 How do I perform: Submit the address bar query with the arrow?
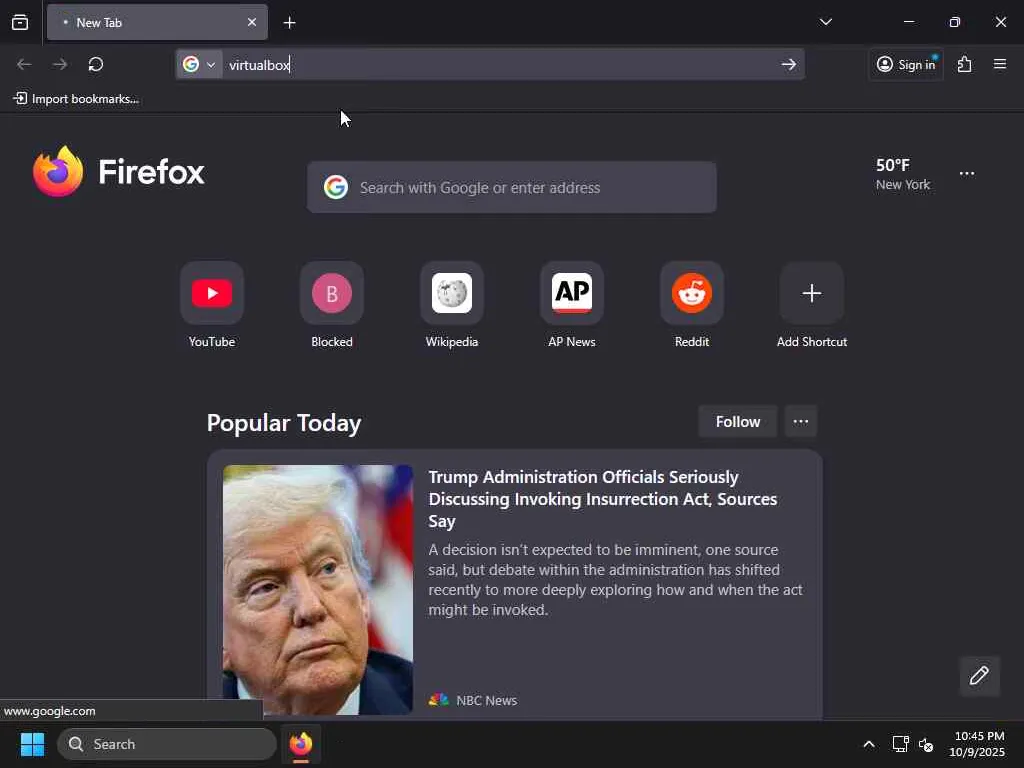click(x=788, y=65)
